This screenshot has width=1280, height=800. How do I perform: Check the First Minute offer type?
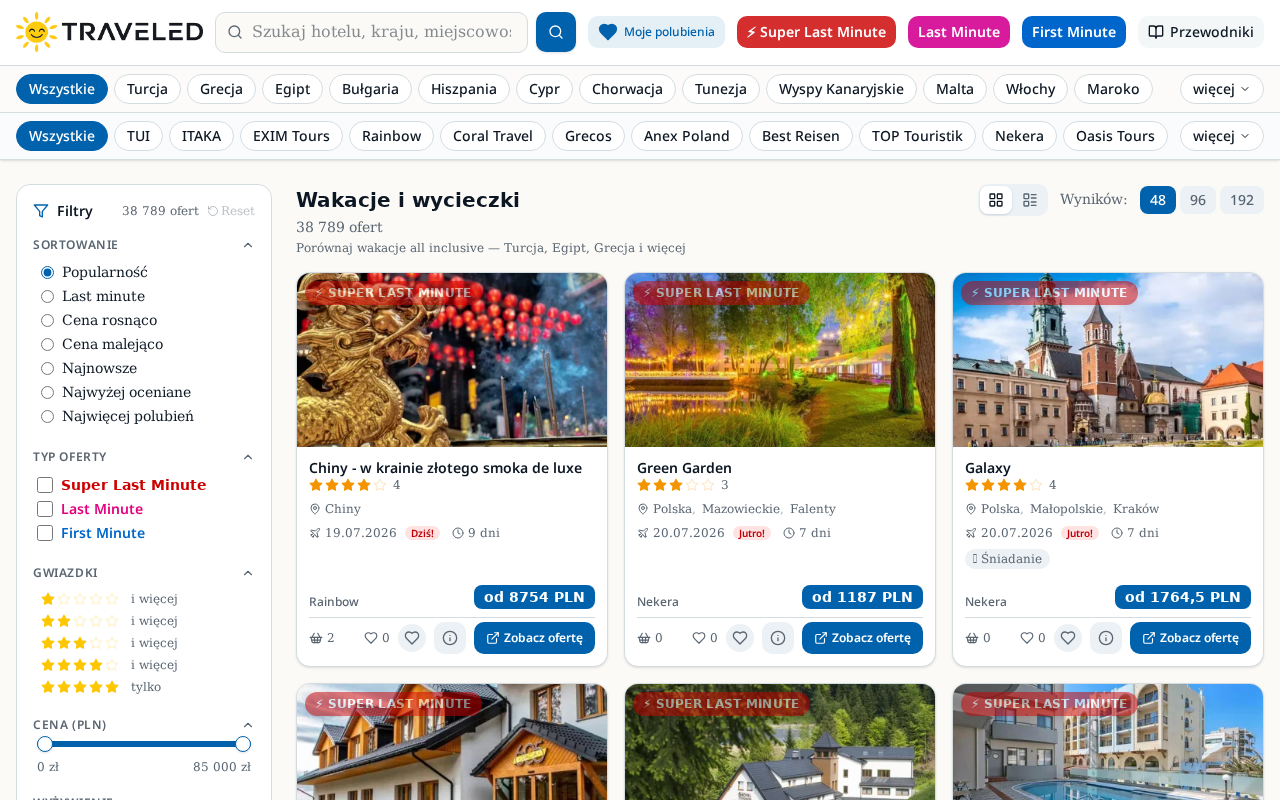coord(45,533)
